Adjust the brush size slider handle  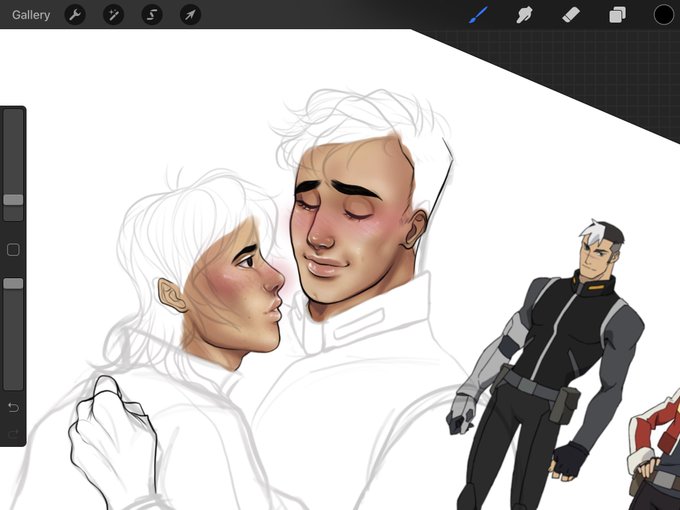(13, 200)
